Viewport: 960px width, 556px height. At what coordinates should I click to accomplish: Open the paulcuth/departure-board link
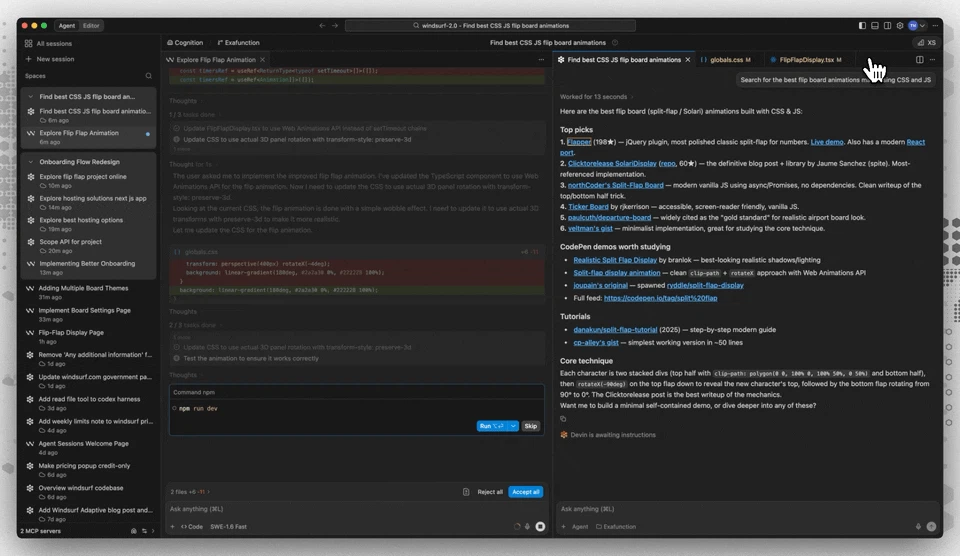point(609,217)
